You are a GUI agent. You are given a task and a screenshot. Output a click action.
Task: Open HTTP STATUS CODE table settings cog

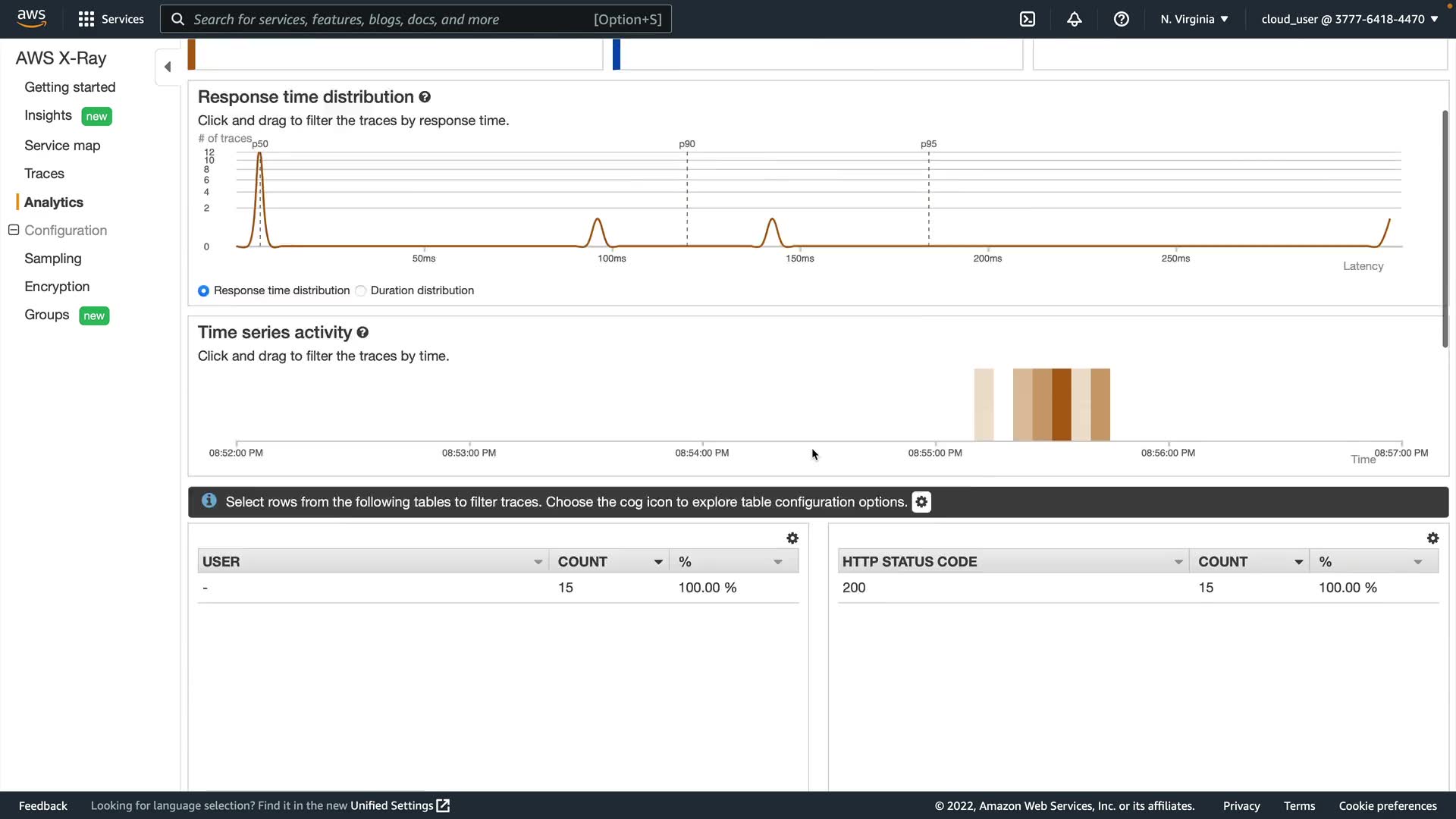1432,538
